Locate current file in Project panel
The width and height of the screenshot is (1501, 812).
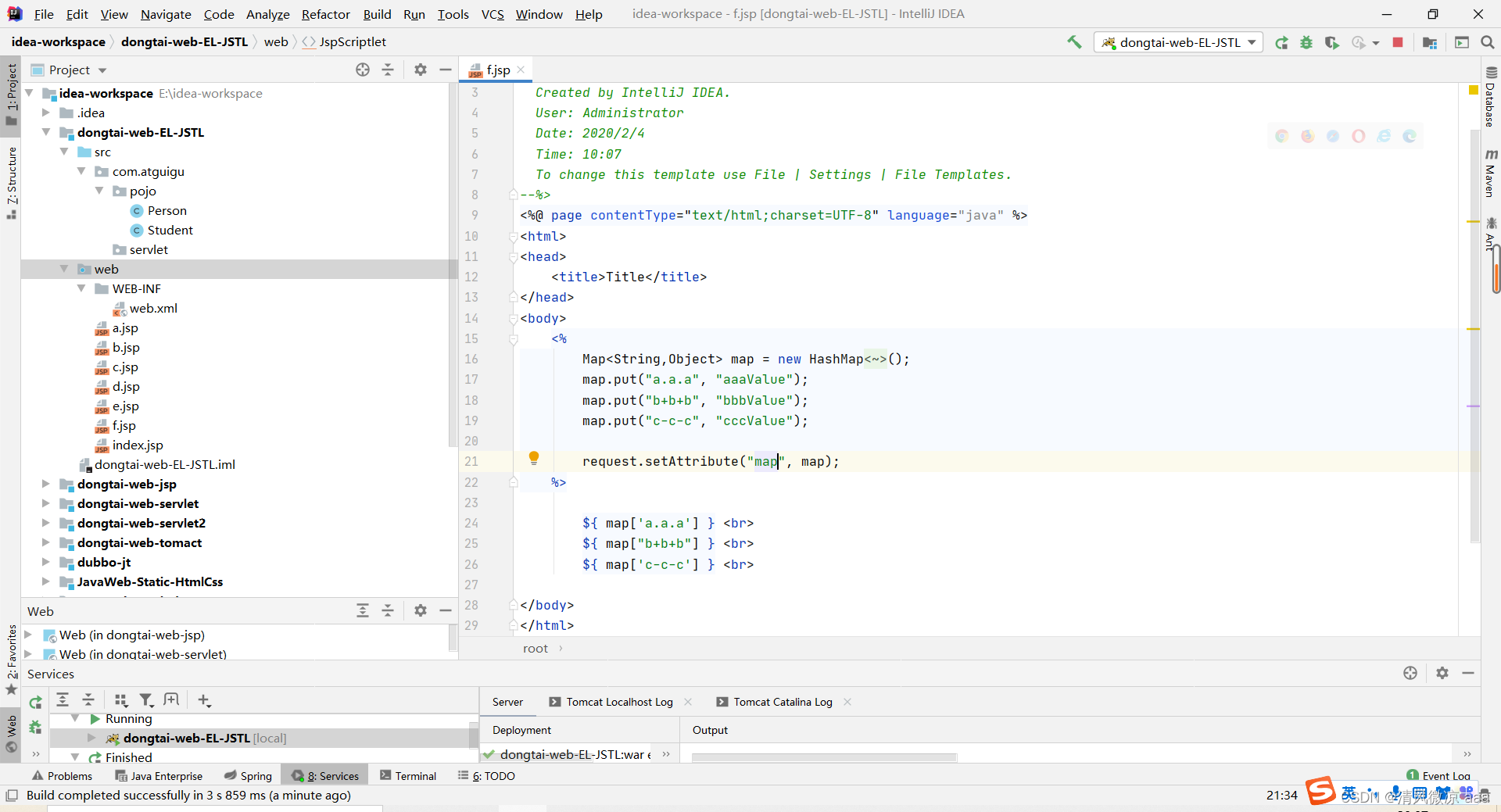(x=363, y=70)
